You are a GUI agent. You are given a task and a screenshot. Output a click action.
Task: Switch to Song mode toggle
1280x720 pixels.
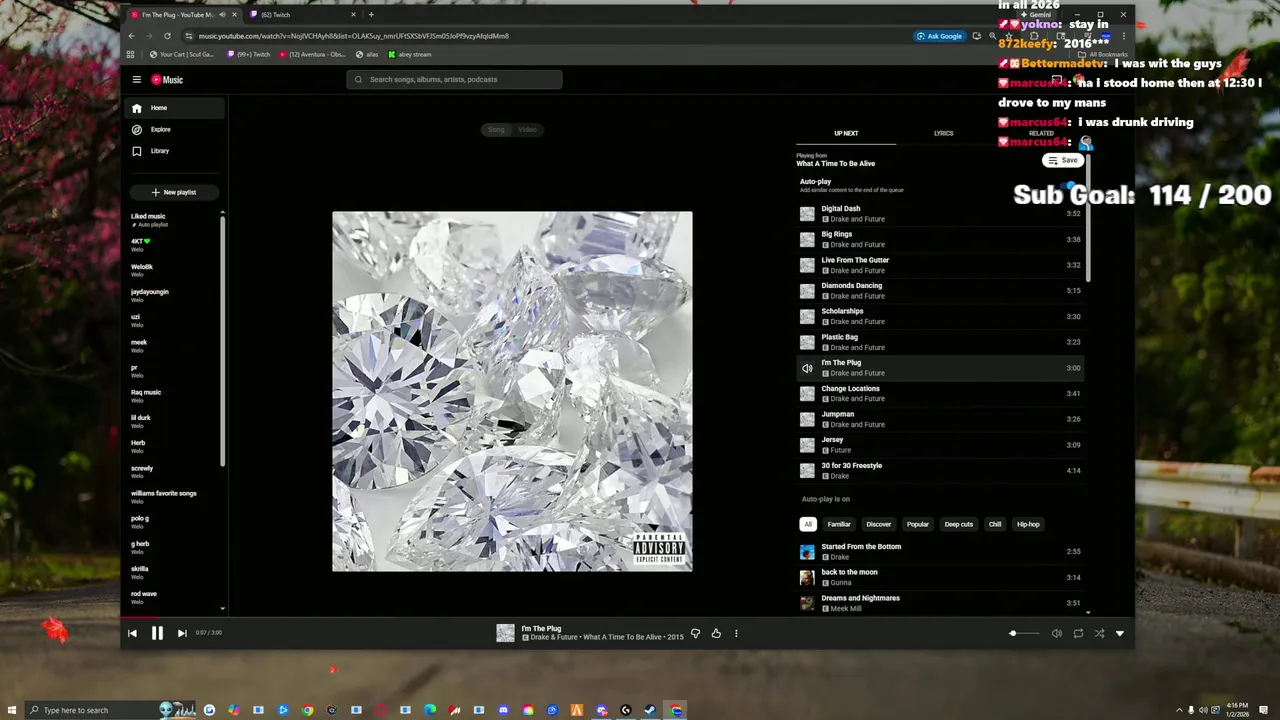[497, 129]
